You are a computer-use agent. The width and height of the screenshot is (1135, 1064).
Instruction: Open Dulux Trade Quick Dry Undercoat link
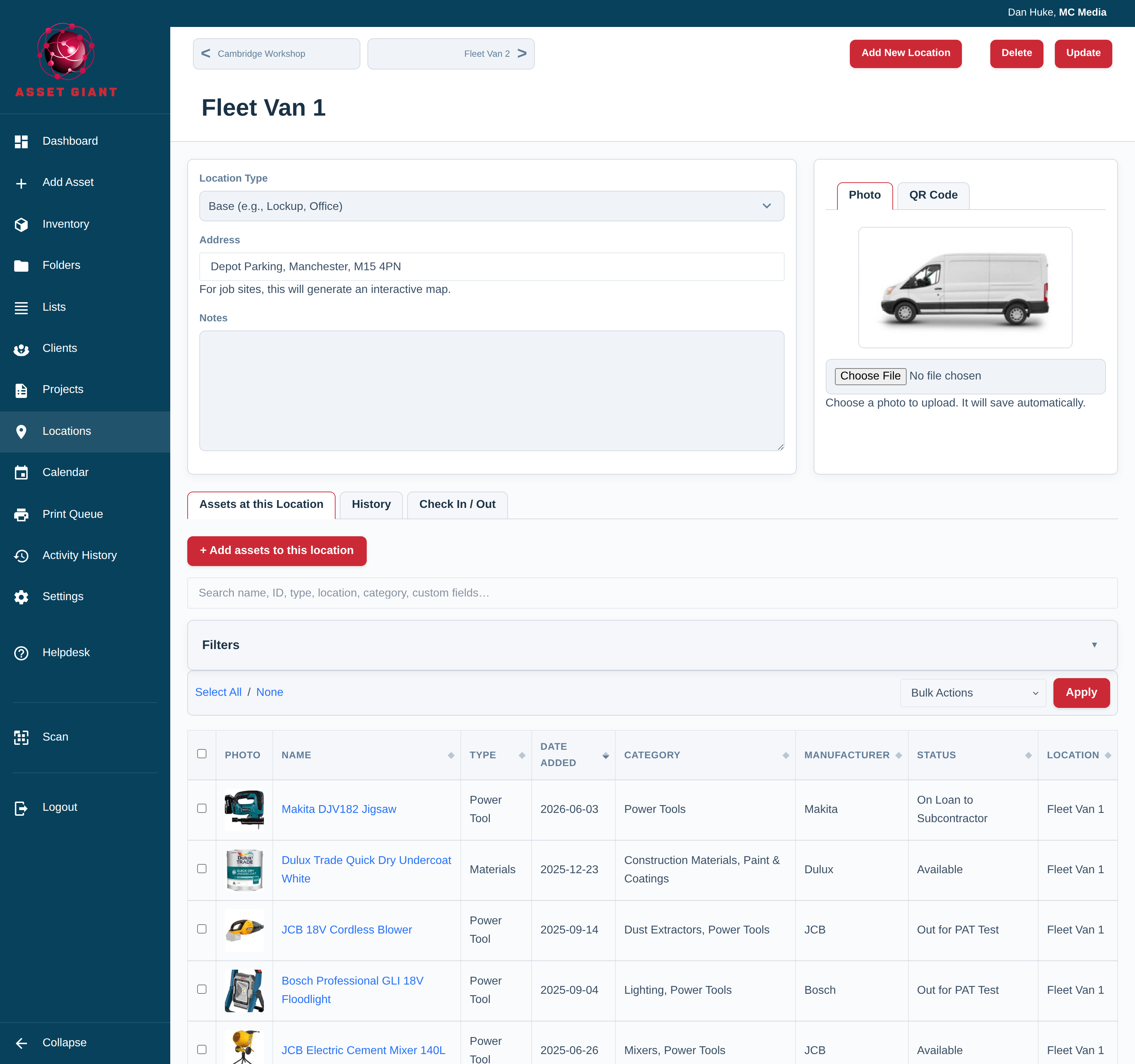(366, 869)
